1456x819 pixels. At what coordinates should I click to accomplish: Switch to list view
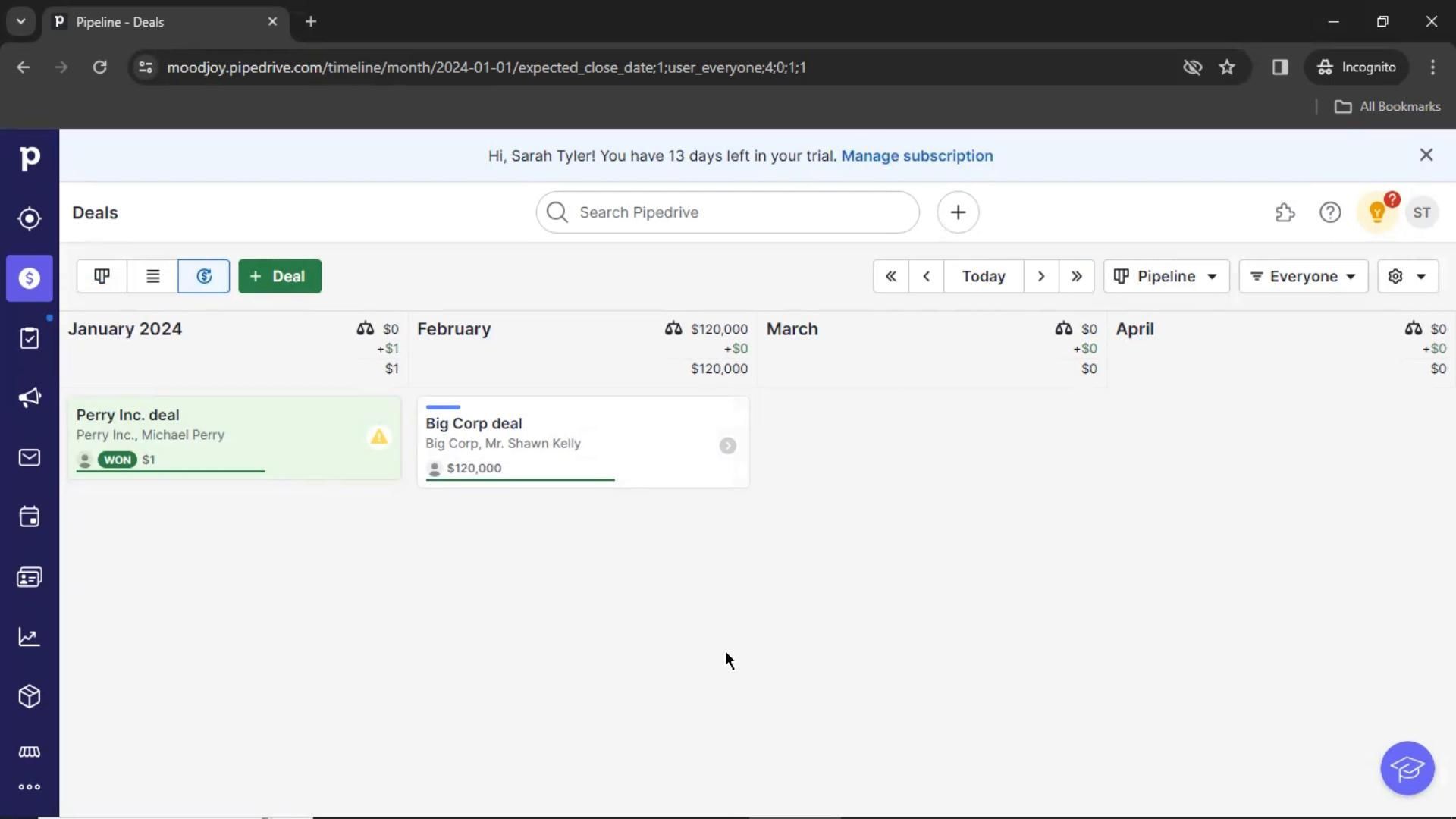click(152, 276)
